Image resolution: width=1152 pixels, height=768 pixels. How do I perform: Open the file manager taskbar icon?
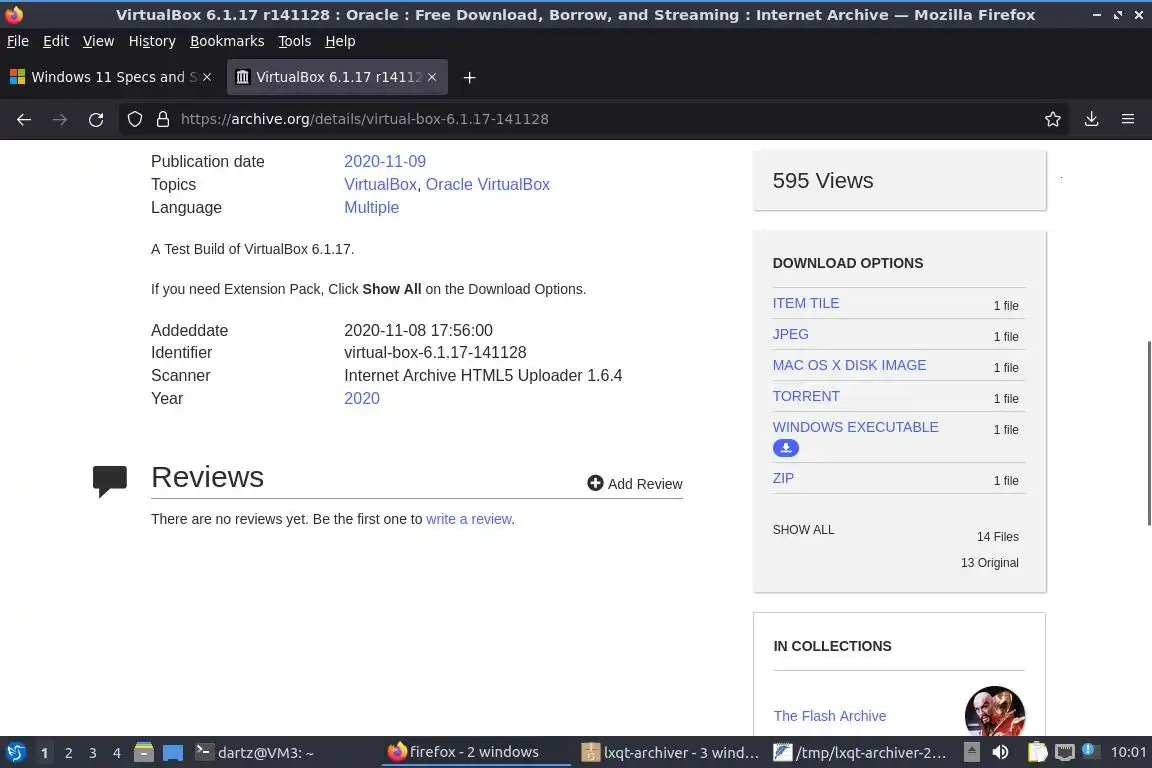[x=144, y=753]
